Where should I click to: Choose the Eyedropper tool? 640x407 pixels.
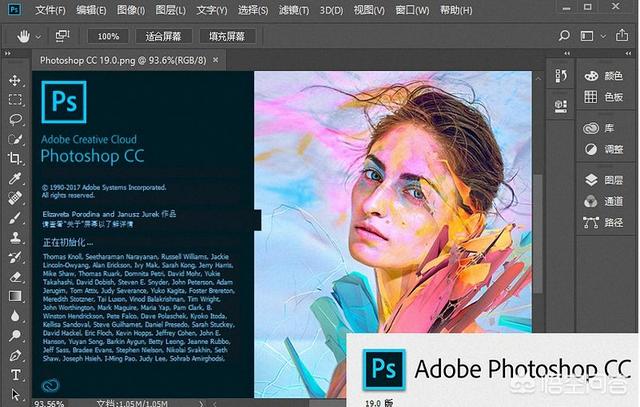15,178
